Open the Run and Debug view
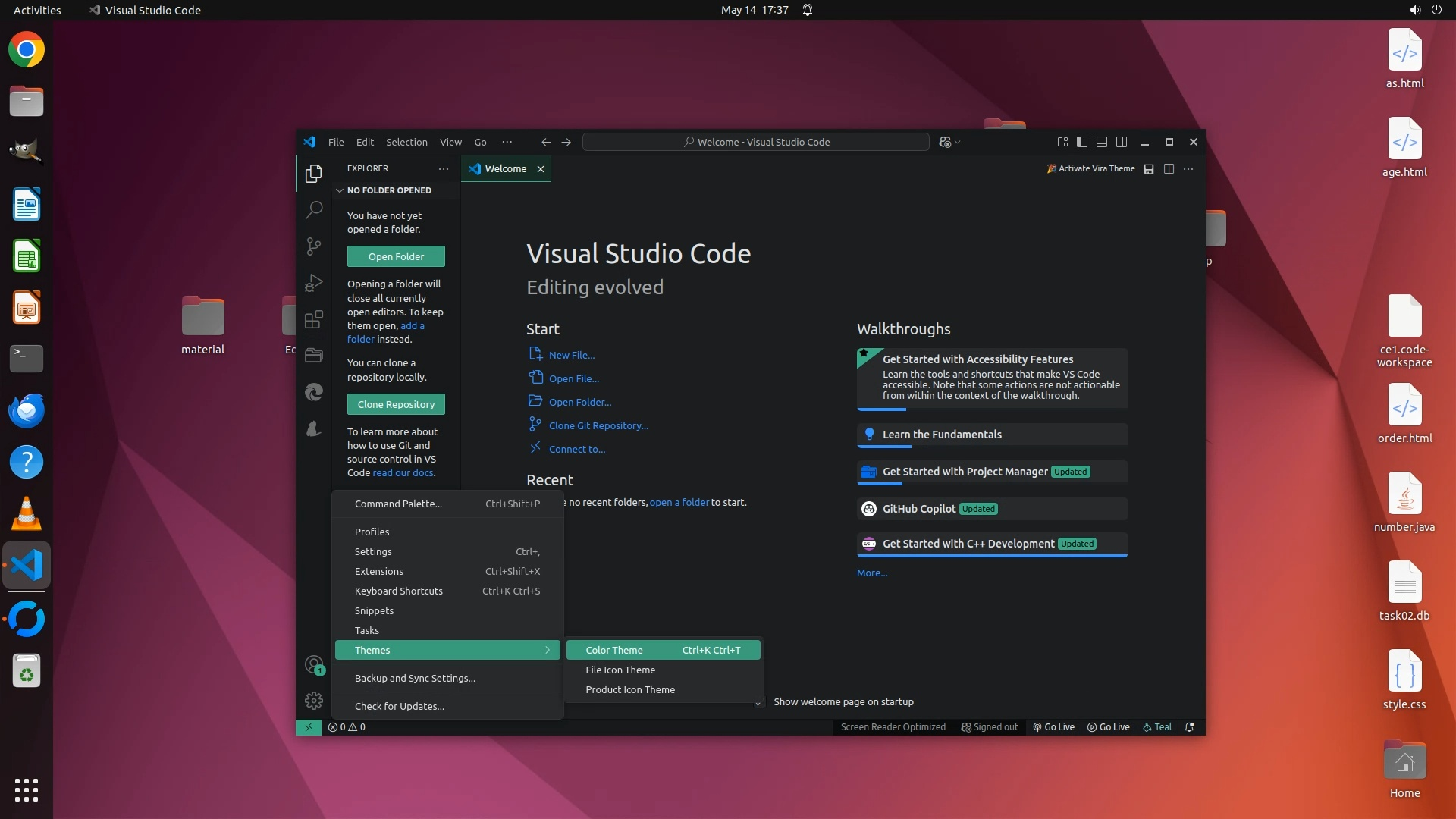This screenshot has height=819, width=1456. 314,283
